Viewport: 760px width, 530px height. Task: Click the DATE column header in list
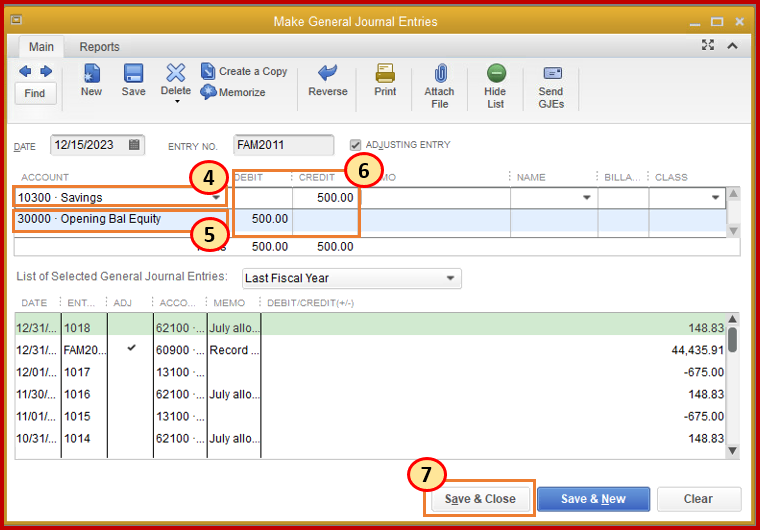click(x=34, y=303)
